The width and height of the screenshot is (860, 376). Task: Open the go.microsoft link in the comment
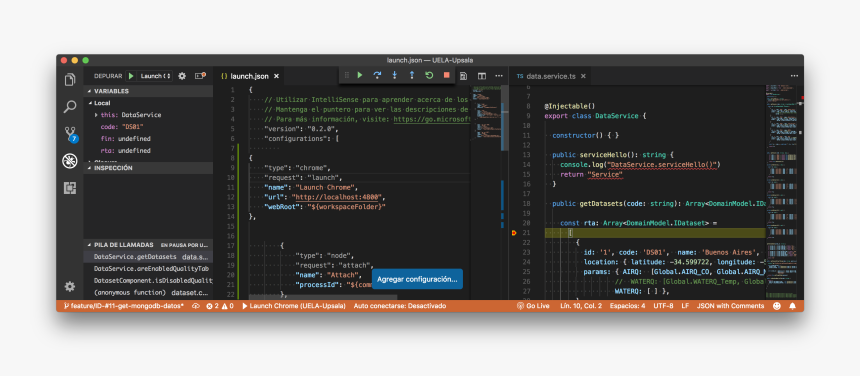click(432, 119)
